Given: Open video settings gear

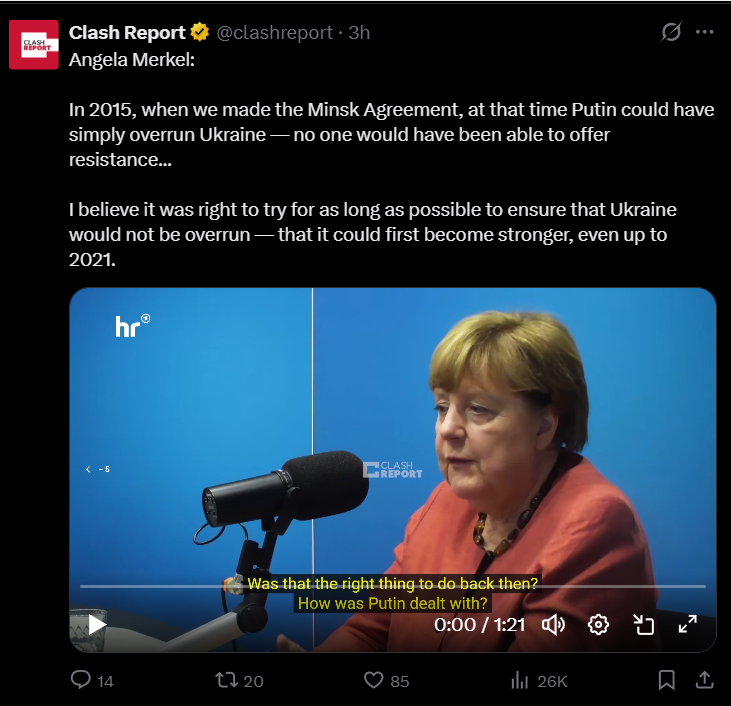Looking at the screenshot, I should coord(598,624).
